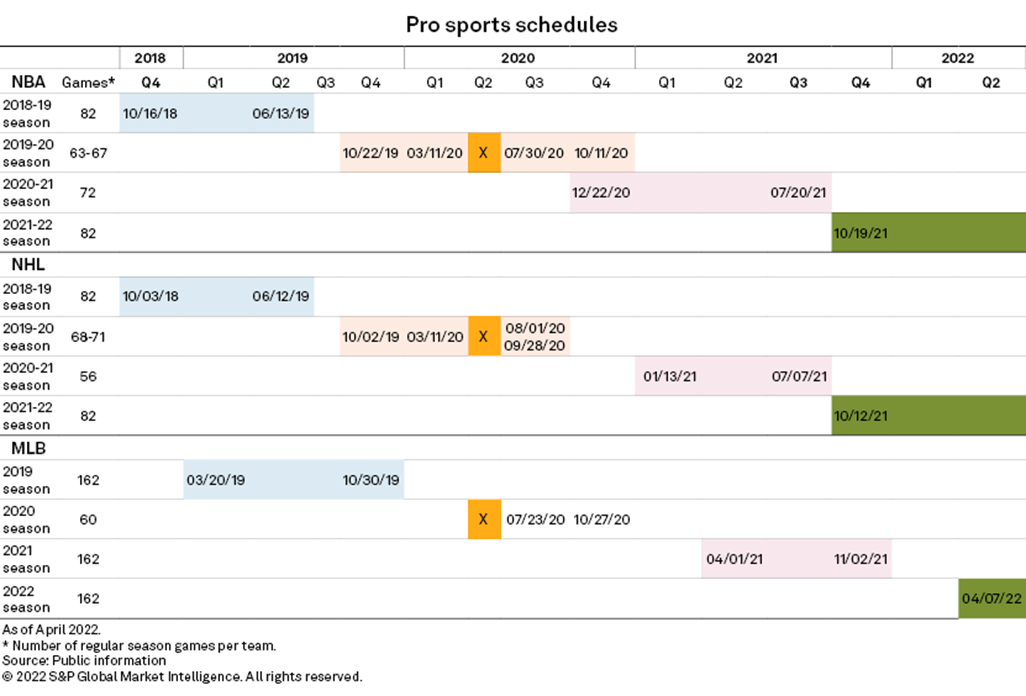Click the "Pro sports schedules" chart title
1026x696 pixels.
point(512,25)
